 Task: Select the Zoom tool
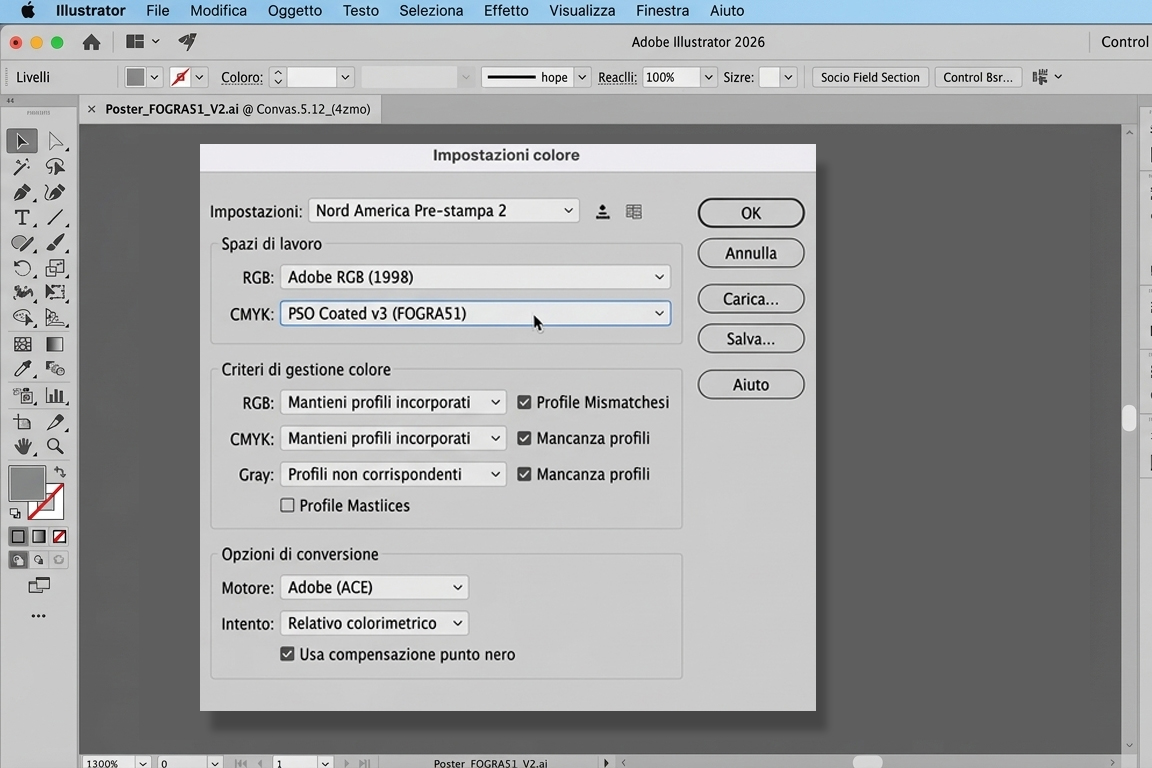pyautogui.click(x=55, y=446)
